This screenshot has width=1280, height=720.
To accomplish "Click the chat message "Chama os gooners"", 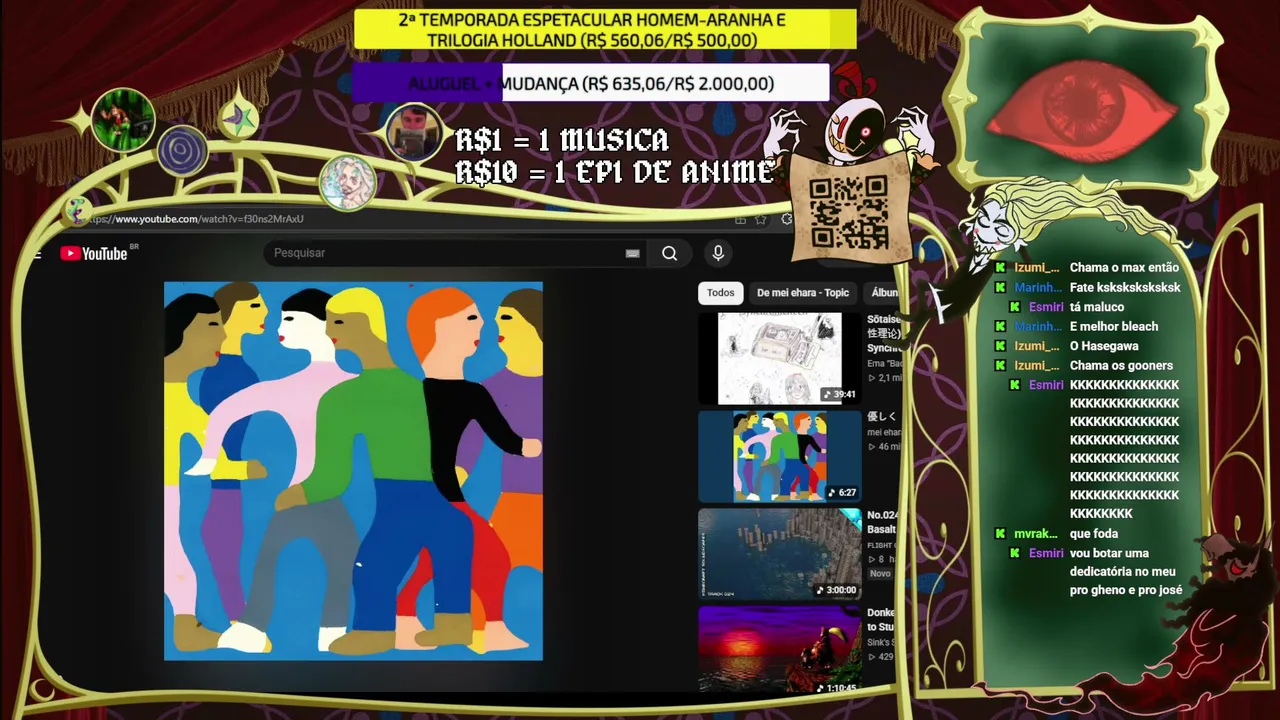I will coord(1121,366).
